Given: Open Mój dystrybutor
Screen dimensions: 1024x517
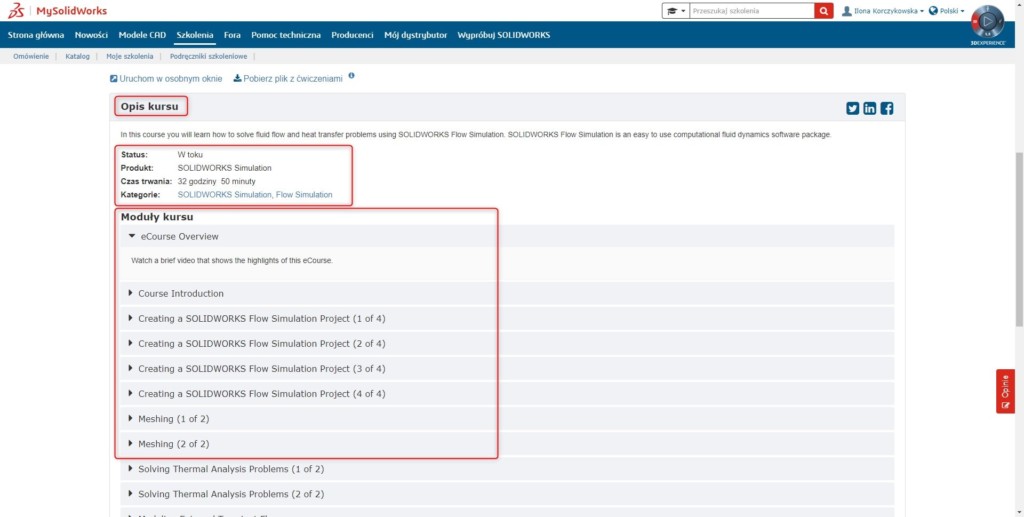Looking at the screenshot, I should (415, 35).
